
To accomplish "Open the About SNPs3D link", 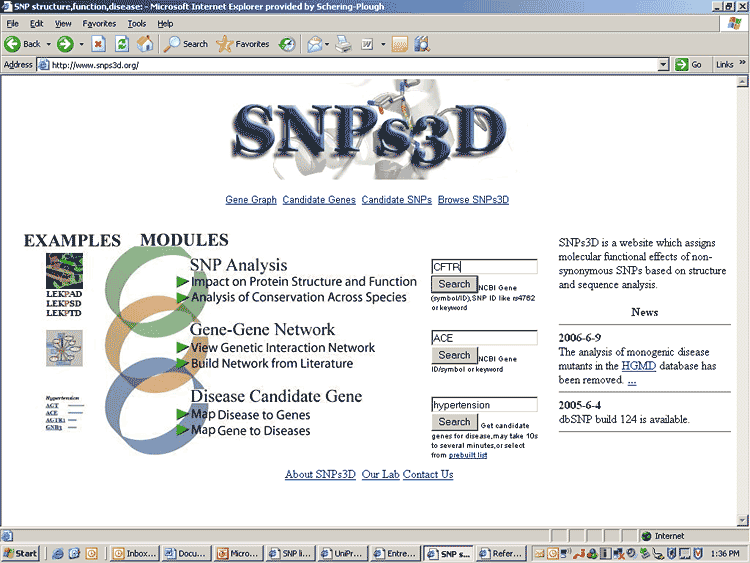I will coord(320,475).
